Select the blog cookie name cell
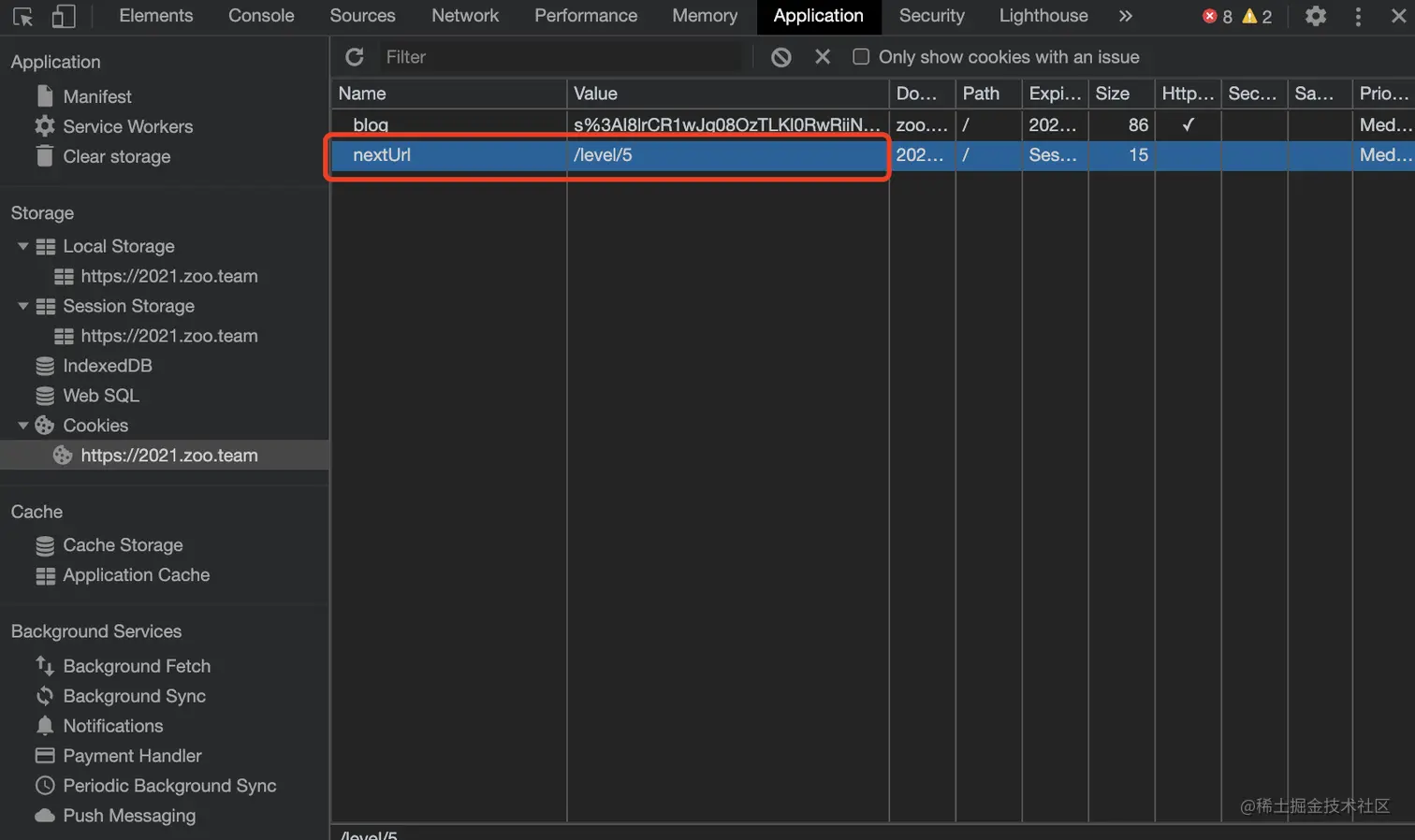 tap(449, 124)
